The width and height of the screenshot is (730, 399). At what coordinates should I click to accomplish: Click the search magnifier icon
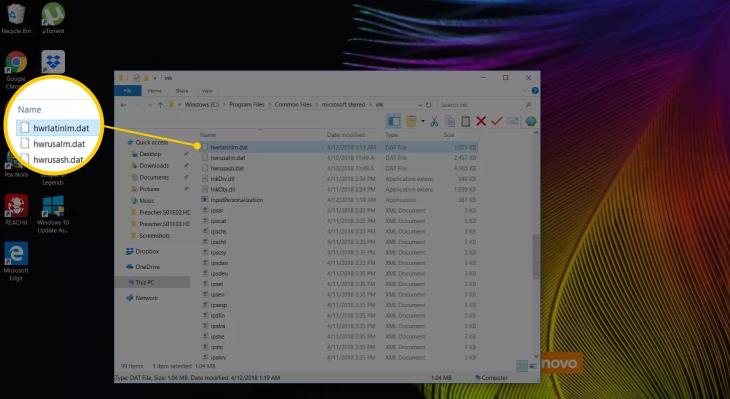click(529, 105)
